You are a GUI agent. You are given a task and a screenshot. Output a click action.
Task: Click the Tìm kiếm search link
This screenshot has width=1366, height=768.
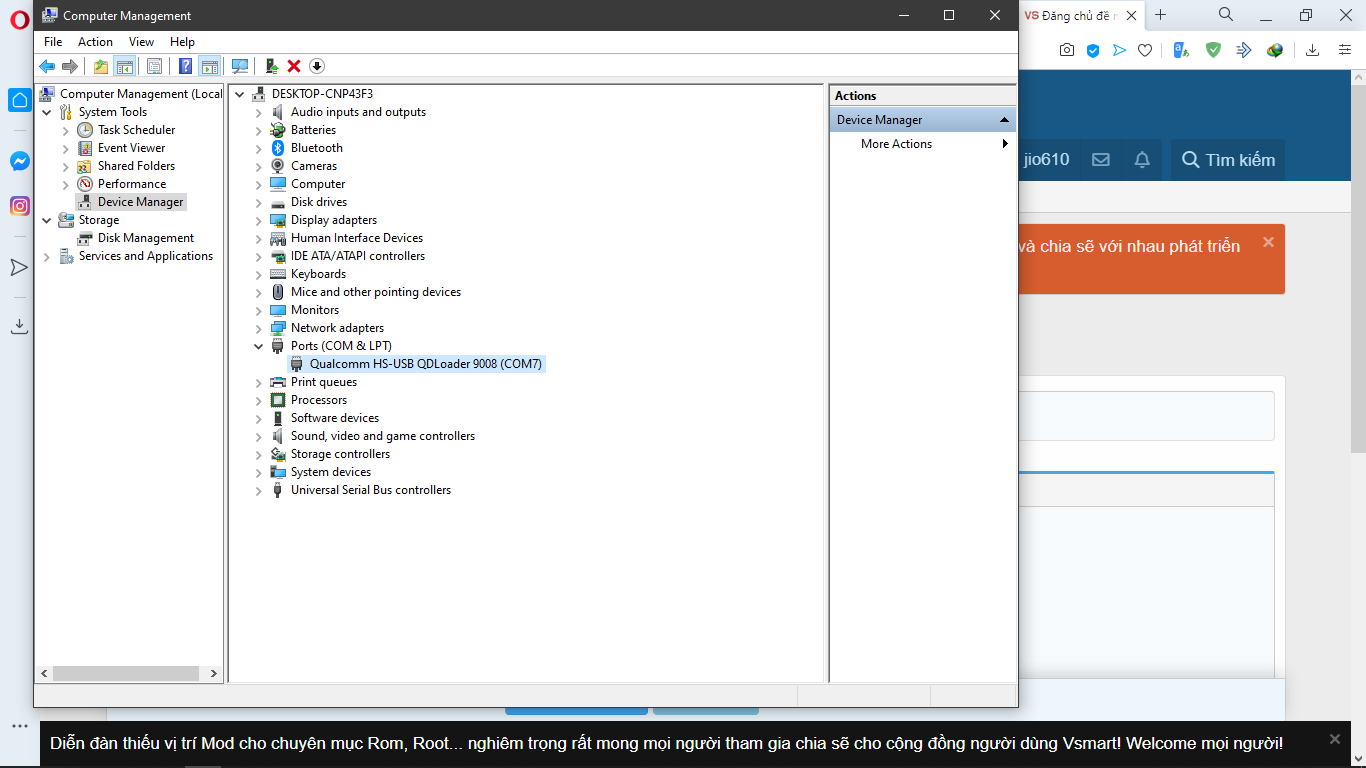(x=1228, y=160)
